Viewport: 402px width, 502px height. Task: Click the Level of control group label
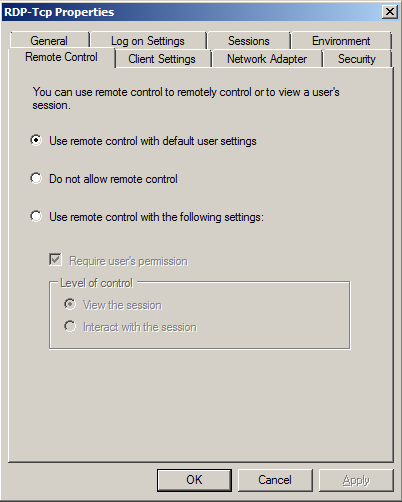[96, 283]
